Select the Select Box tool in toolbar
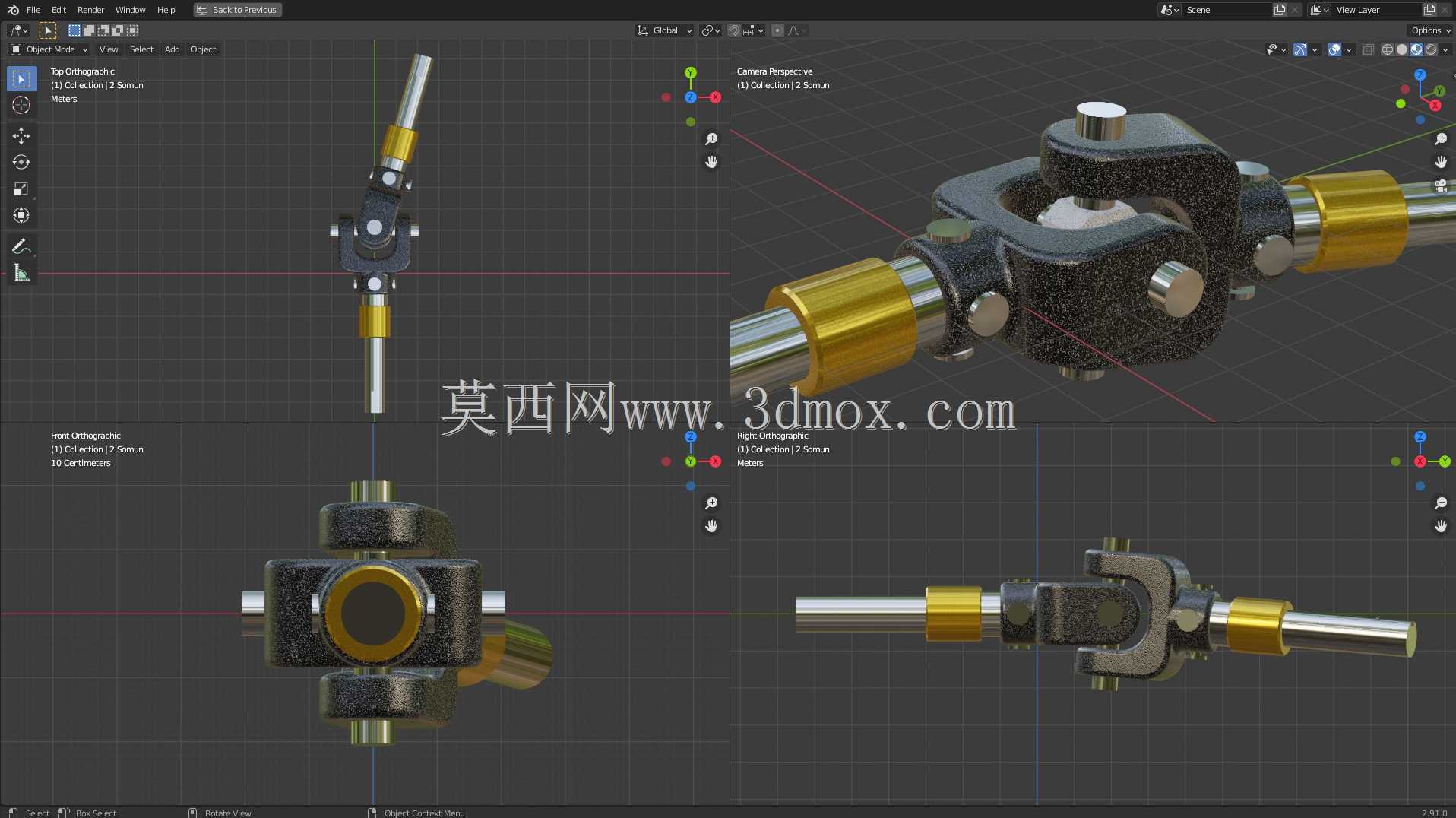Screen dimensions: 1456x818 pos(21,79)
